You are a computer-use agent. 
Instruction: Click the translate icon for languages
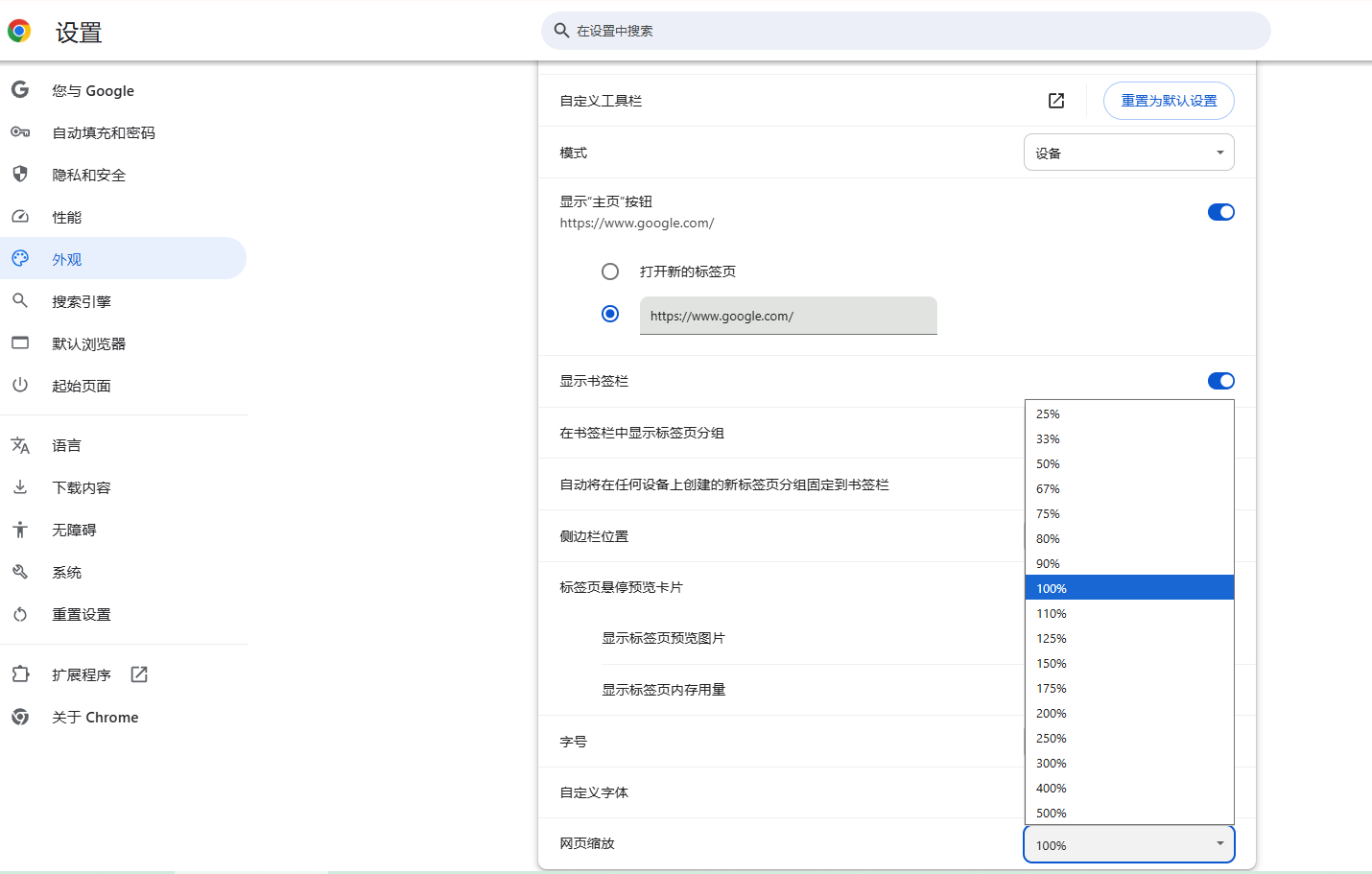[x=20, y=445]
